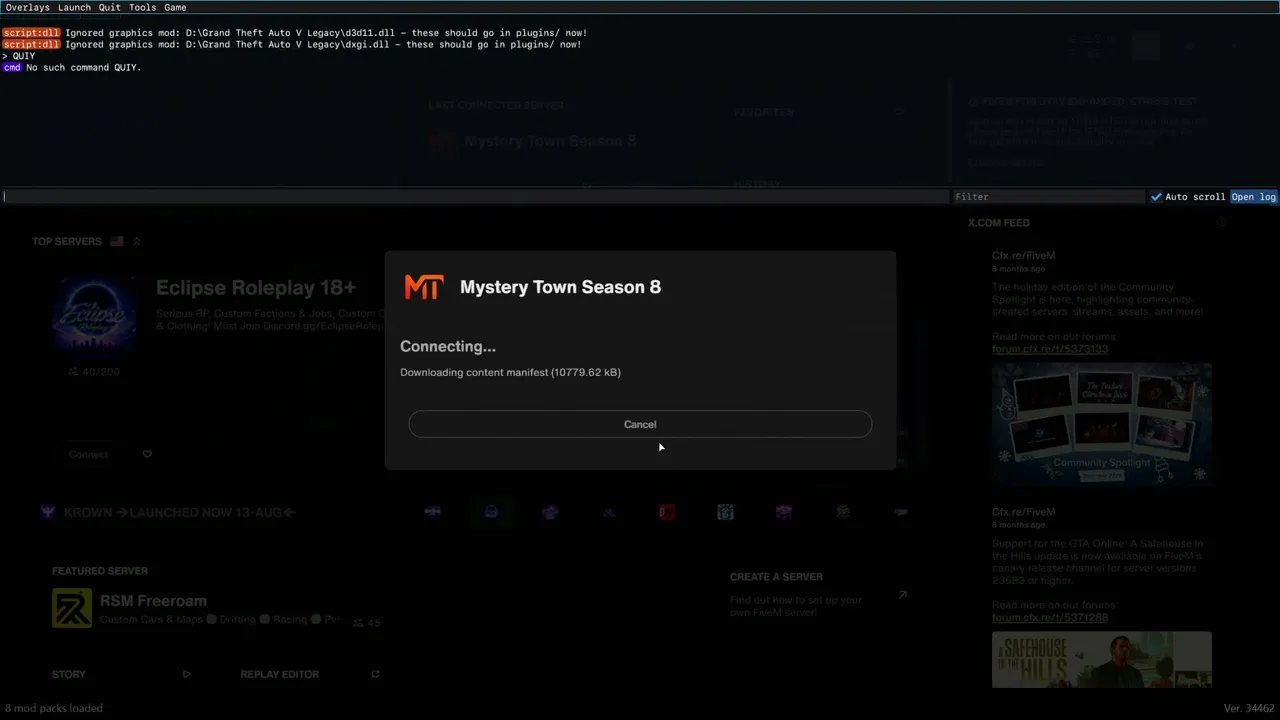Viewport: 1280px width, 720px height.
Task: Open the Community Spotlight feed image
Action: pyautogui.click(x=1102, y=424)
